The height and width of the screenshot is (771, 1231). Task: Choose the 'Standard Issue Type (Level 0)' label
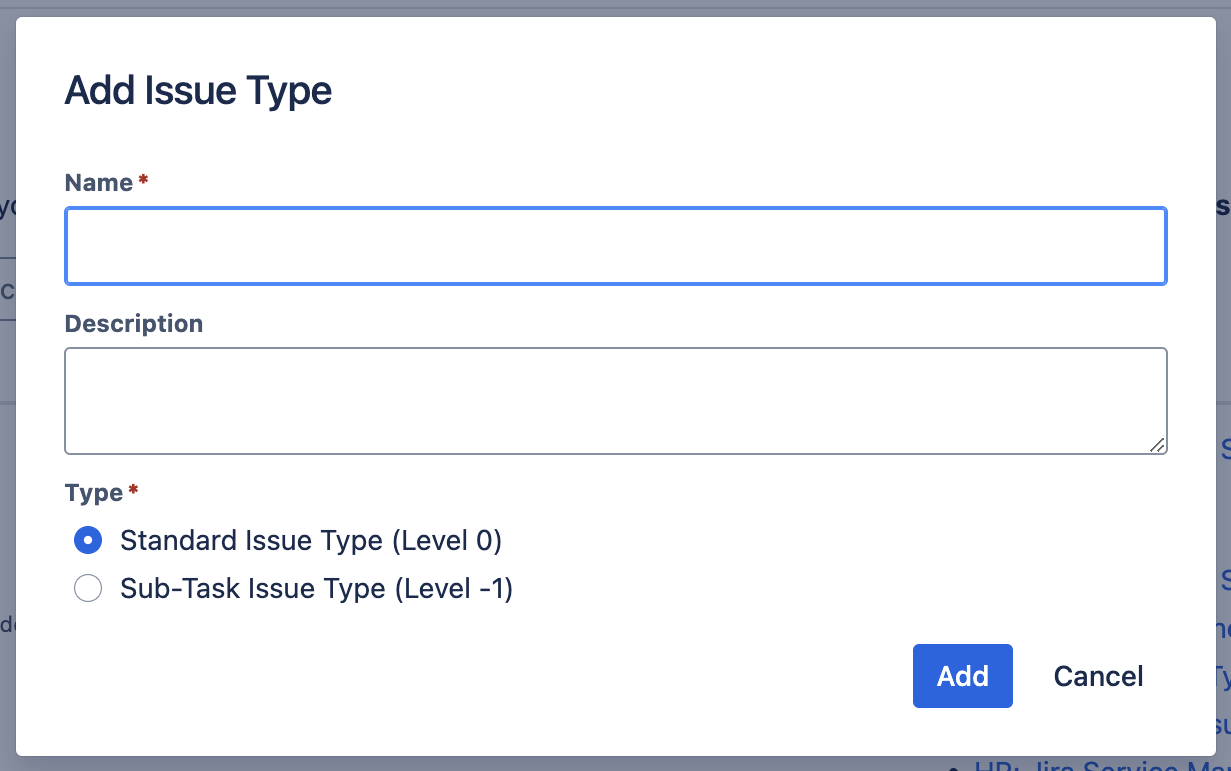click(x=311, y=541)
